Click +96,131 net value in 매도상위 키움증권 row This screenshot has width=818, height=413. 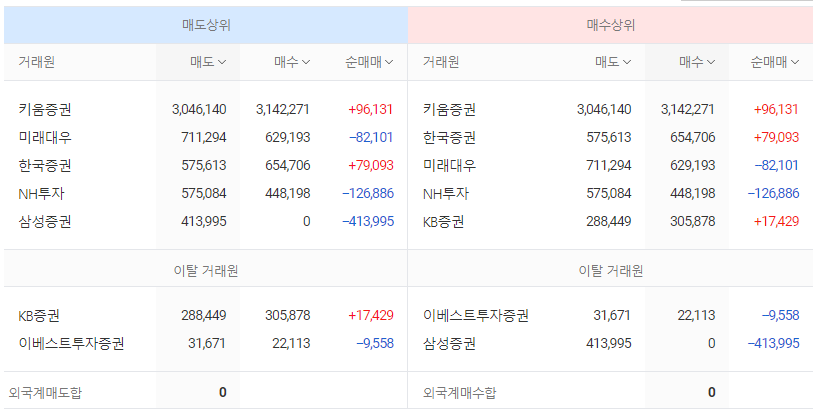click(x=370, y=110)
